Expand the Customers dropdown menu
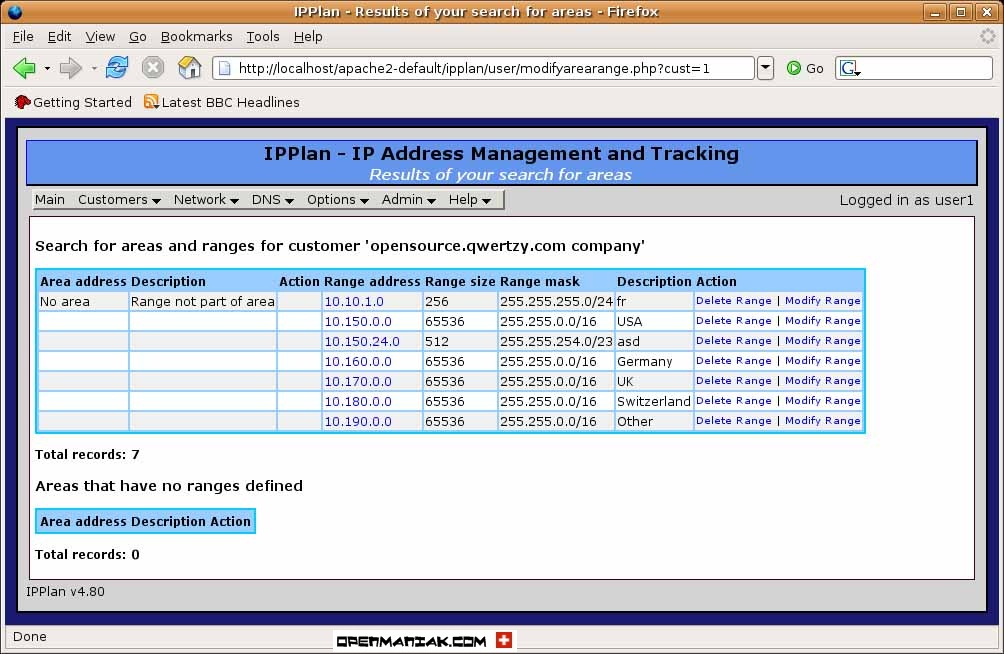The image size is (1004, 654). [119, 200]
